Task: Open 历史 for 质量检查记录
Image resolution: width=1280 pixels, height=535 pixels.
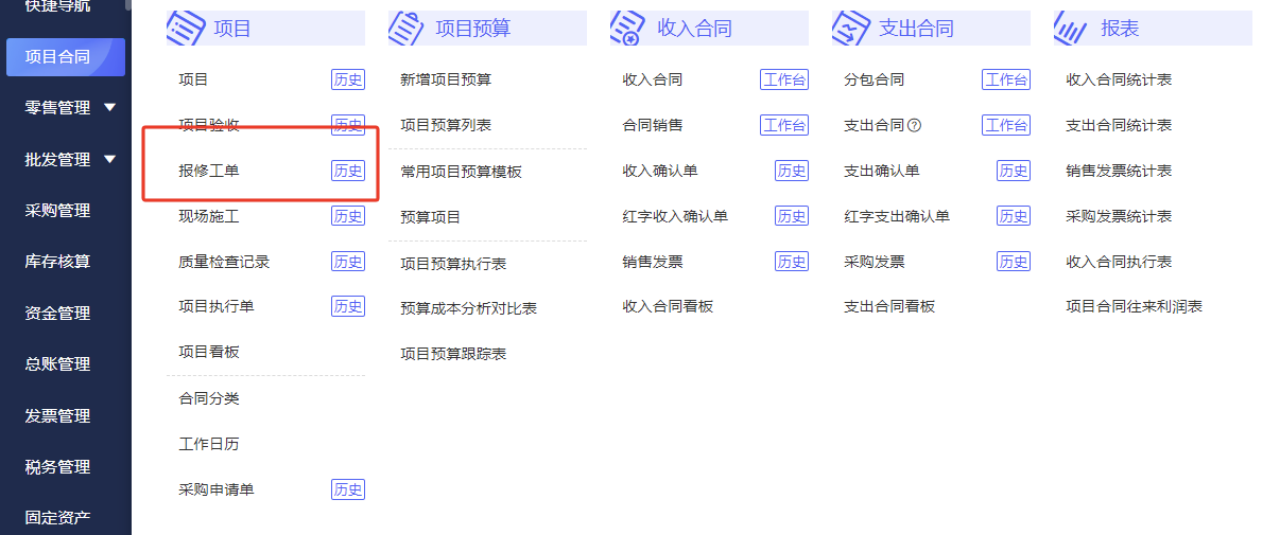Action: [x=348, y=262]
